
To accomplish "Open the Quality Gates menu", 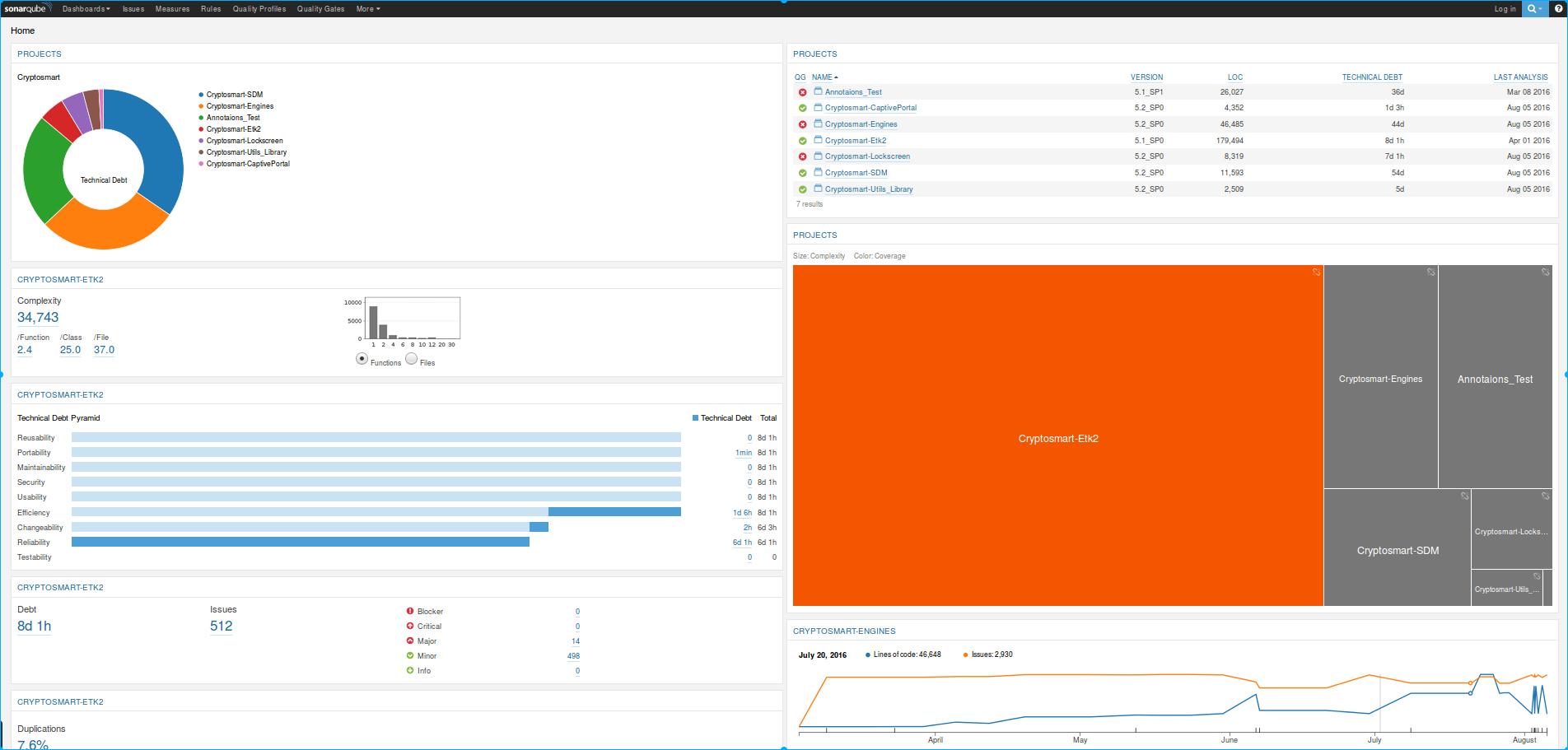I will click(321, 9).
